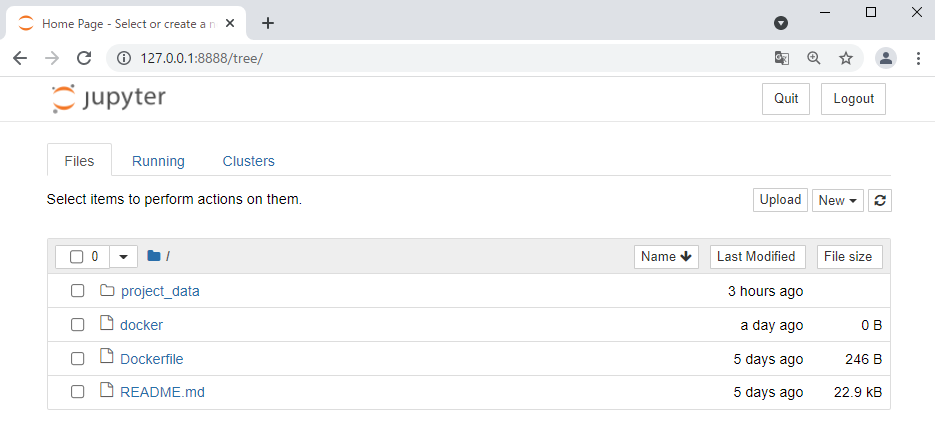
Task: Open the Dockerfile link
Action: tap(151, 359)
